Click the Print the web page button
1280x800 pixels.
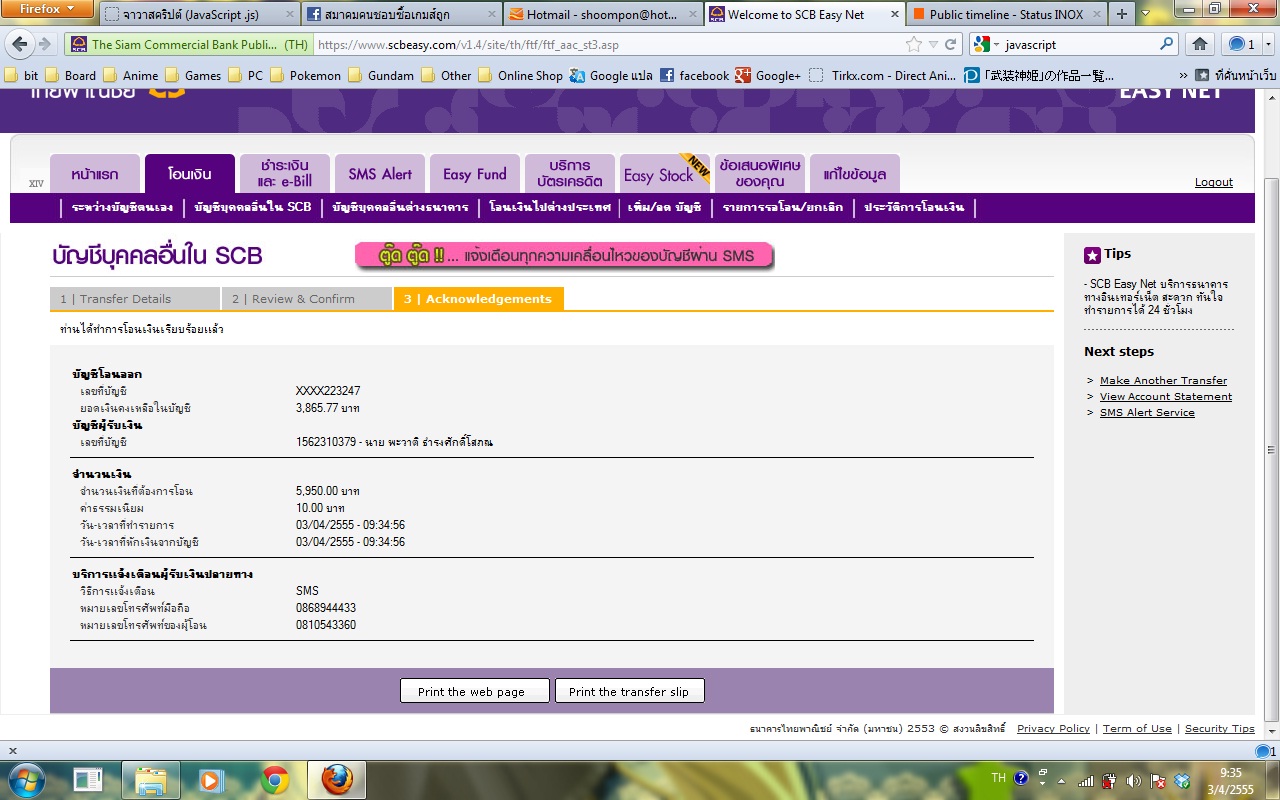(x=475, y=691)
